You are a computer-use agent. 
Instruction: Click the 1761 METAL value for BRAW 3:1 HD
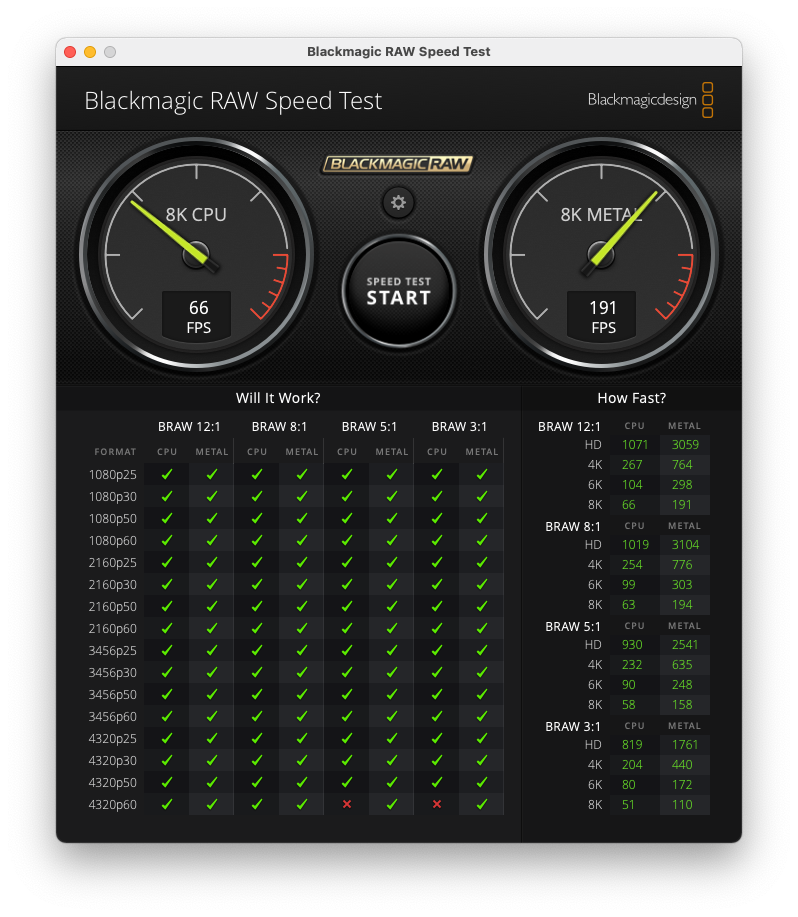click(685, 745)
